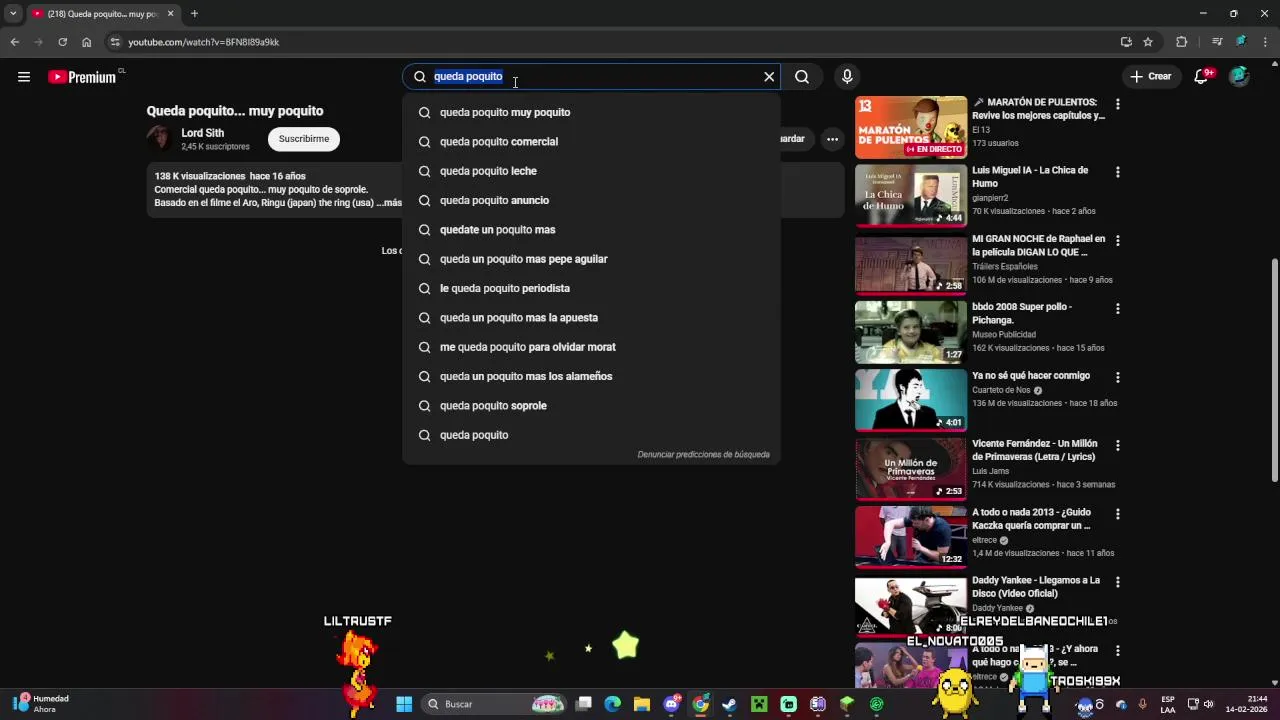Go back in browser history
This screenshot has width=1280, height=720.
click(x=14, y=42)
